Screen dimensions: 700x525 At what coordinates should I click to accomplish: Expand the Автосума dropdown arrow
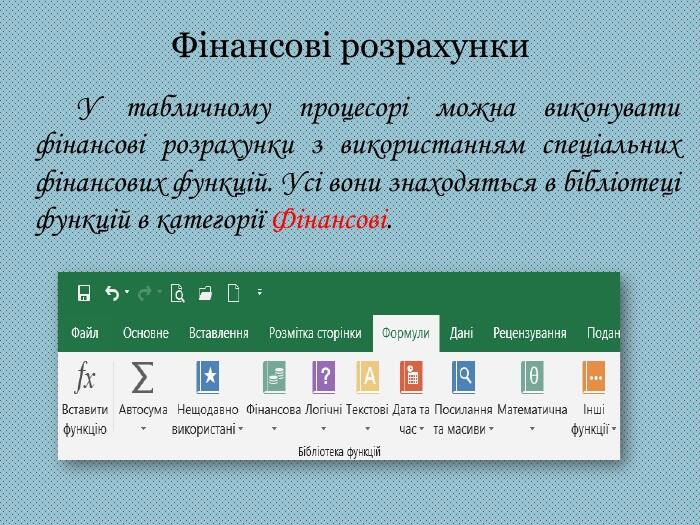(x=143, y=429)
